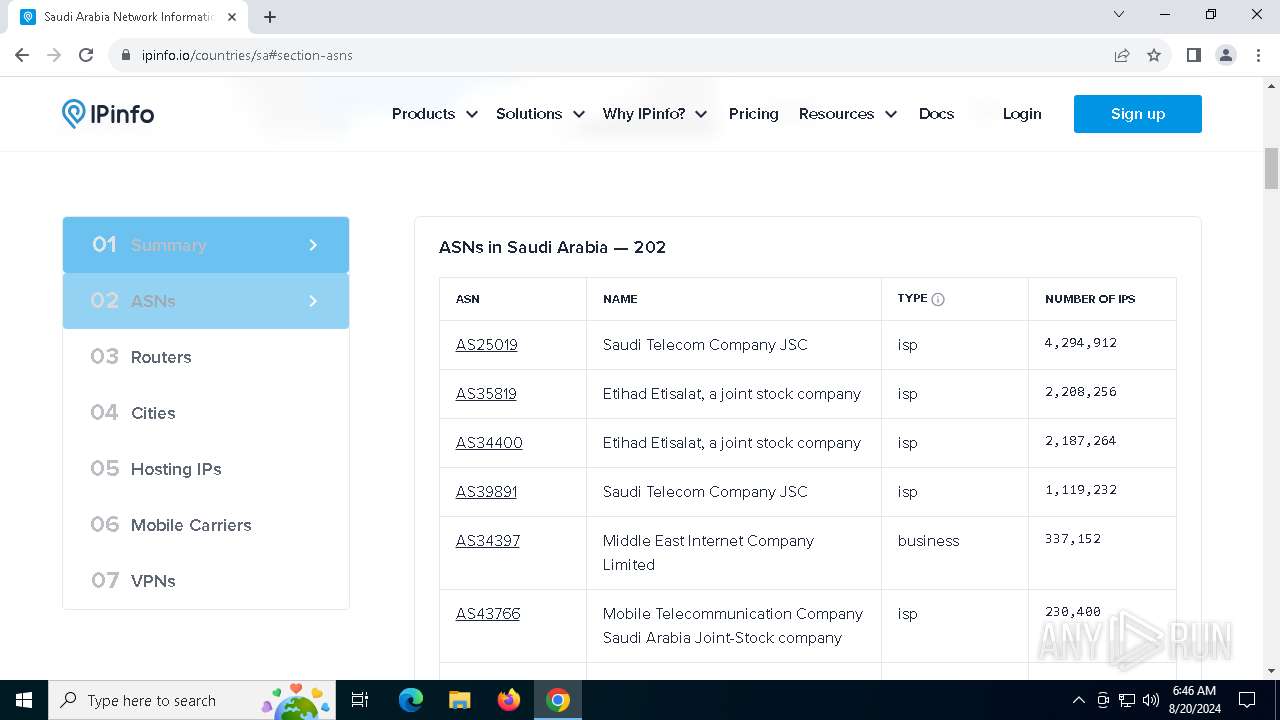Viewport: 1280px width, 720px height.
Task: Select the 05 Hosting IPs section
Action: point(206,469)
